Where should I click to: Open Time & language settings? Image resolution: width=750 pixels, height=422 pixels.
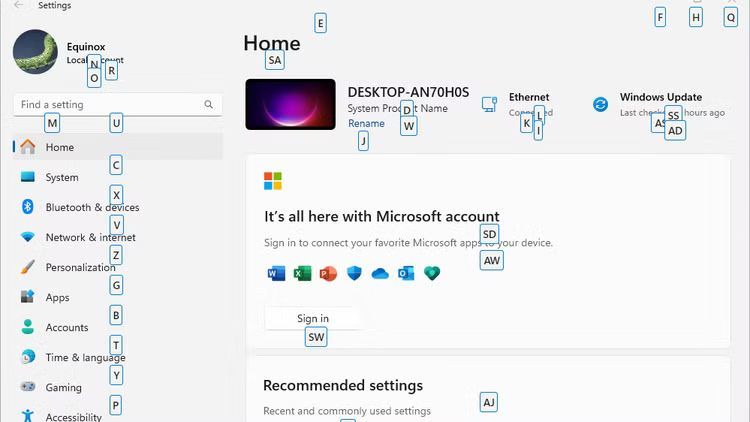[x=118, y=357]
